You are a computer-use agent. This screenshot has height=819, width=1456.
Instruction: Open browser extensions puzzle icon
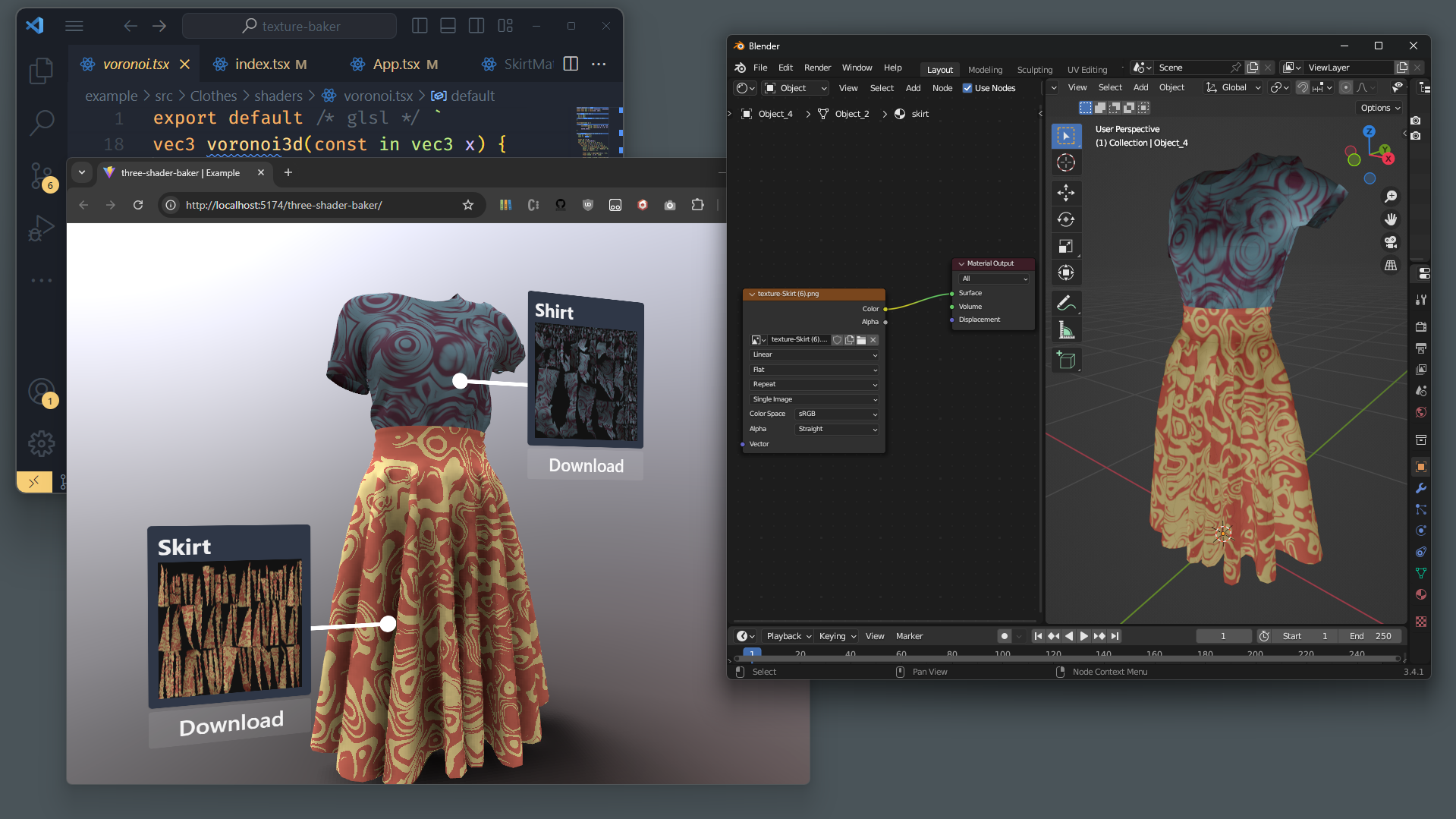[x=698, y=205]
